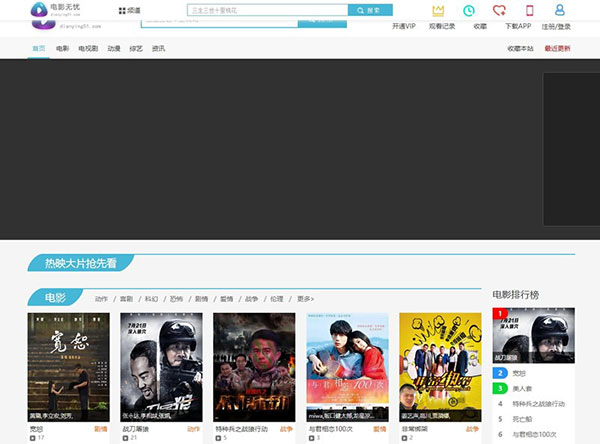The image size is (600, 444).
Task: Click the 战争 tag beside 特种兵之战狼行动
Action: pos(286,429)
